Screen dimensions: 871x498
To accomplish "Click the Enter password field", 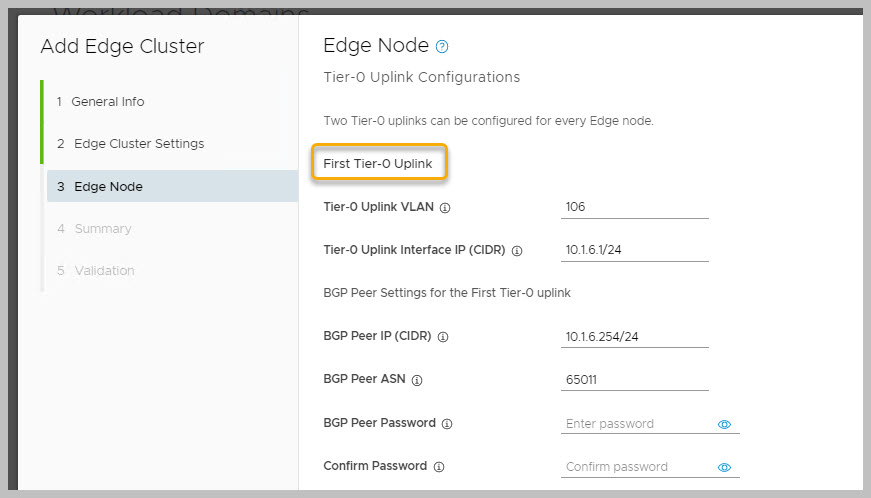I will 636,424.
